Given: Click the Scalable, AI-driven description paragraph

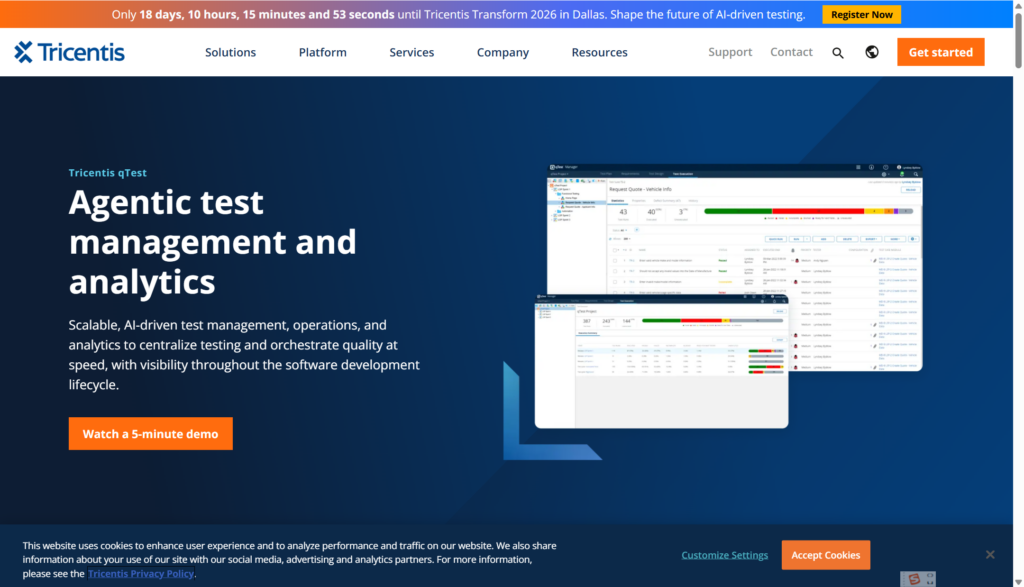Looking at the screenshot, I should click(x=244, y=355).
